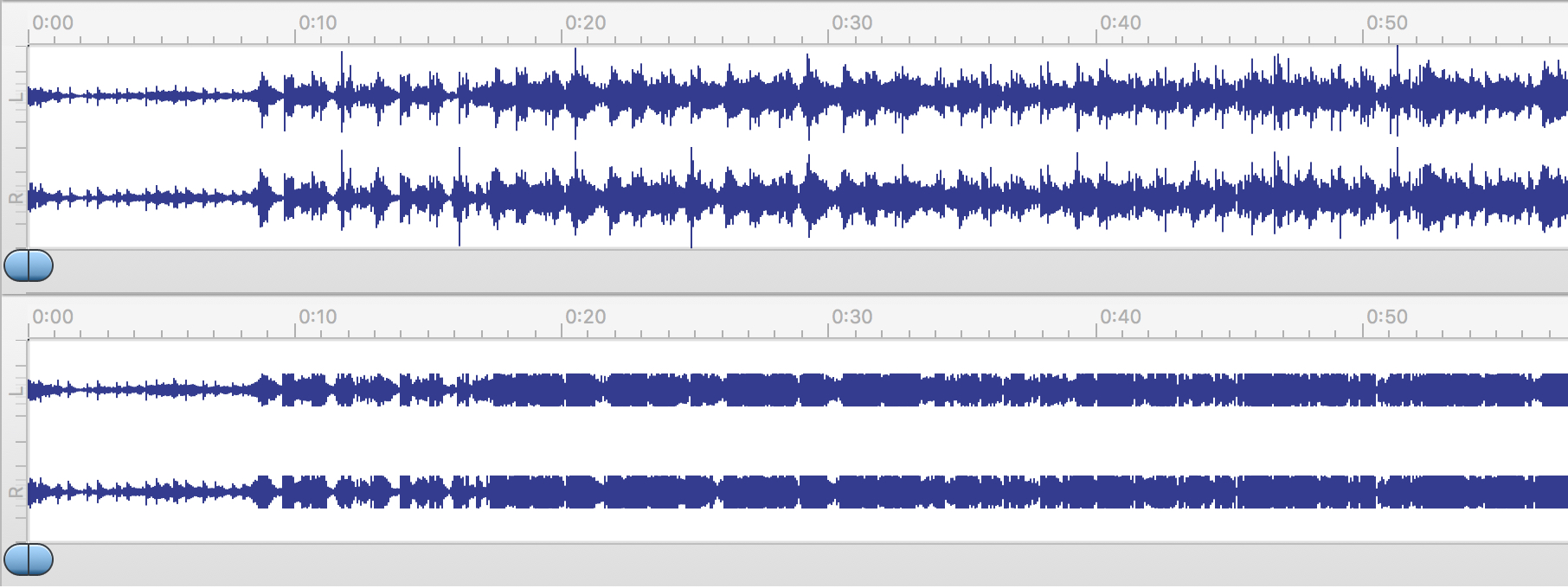The width and height of the screenshot is (1568, 588).
Task: Click the 0:10 mark on the lower time ruler
Action: coord(317,317)
